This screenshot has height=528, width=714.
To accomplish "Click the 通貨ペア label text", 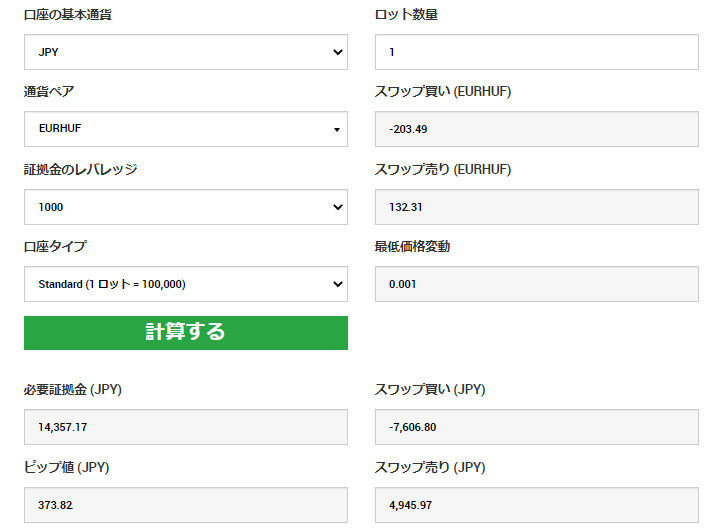I will click(49, 91).
